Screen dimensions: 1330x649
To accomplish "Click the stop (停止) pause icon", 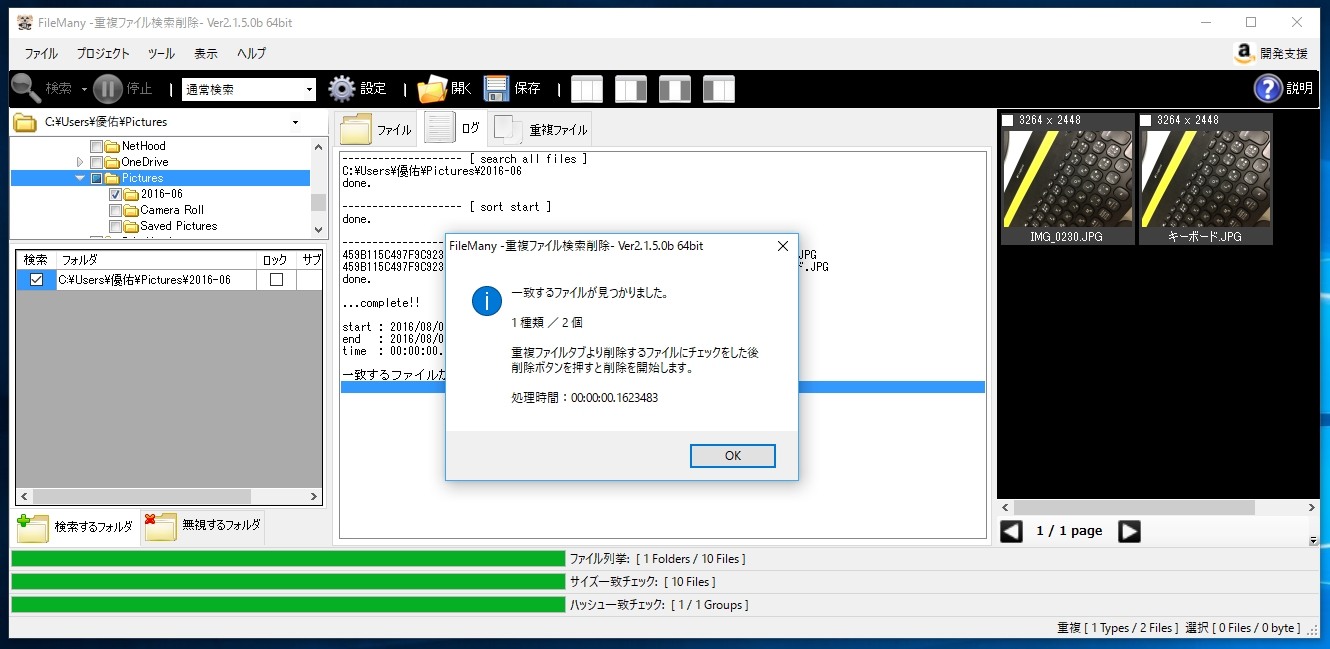I will coord(108,89).
